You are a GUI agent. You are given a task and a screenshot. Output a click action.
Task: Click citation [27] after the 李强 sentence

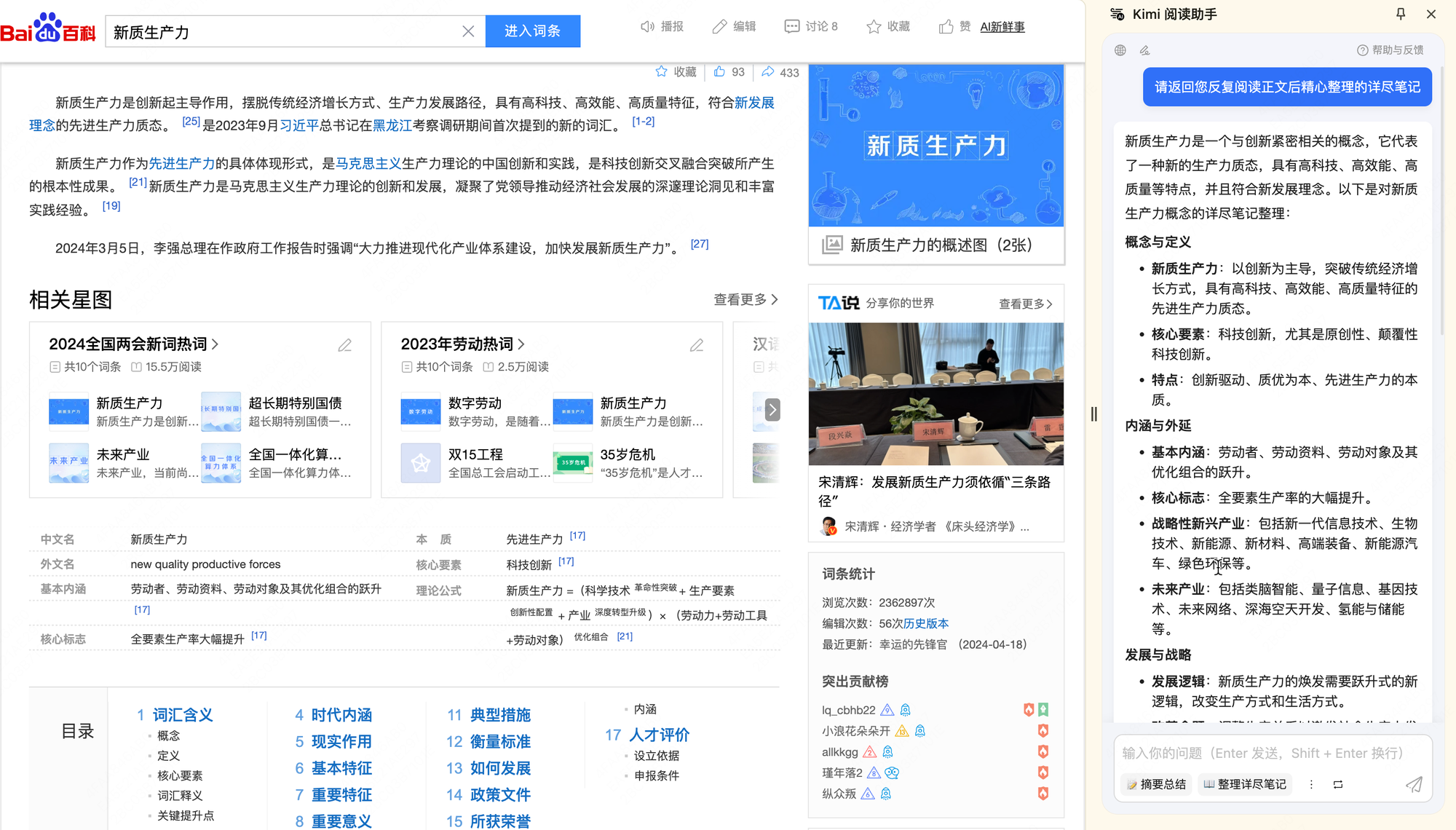click(700, 244)
